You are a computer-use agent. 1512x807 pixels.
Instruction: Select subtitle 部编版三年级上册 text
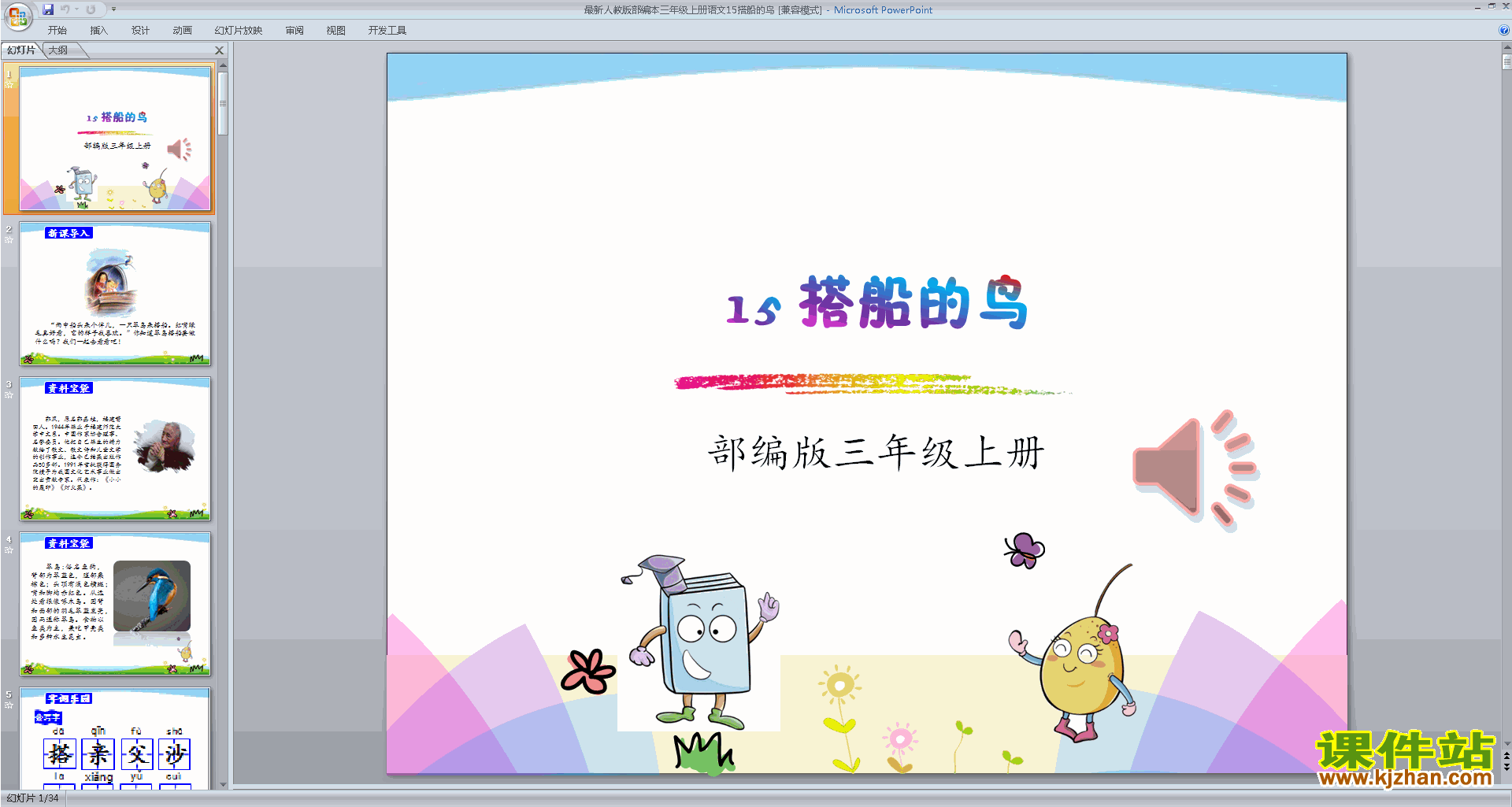(x=876, y=453)
